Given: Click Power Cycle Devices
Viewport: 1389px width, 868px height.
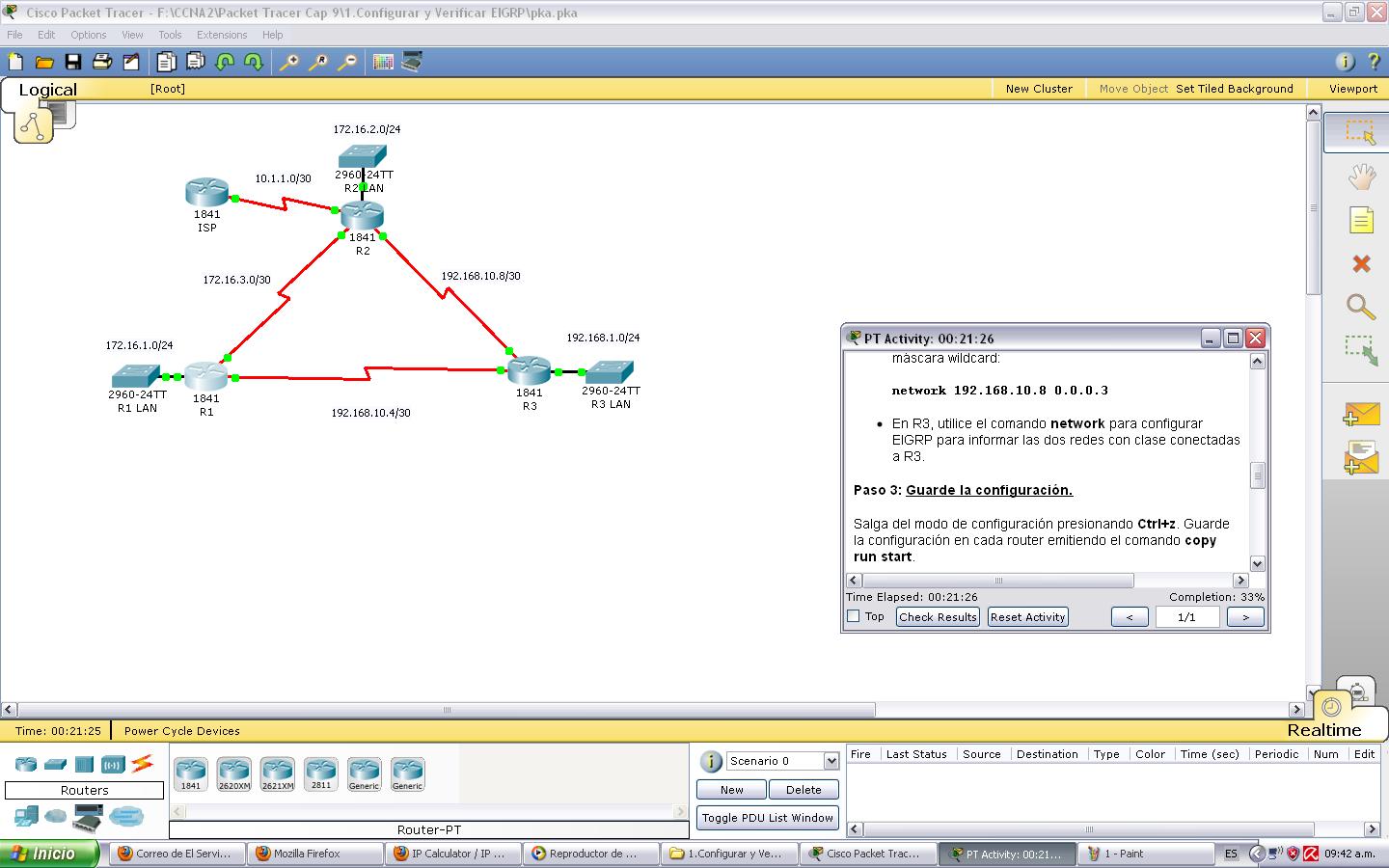Looking at the screenshot, I should coord(181,731).
